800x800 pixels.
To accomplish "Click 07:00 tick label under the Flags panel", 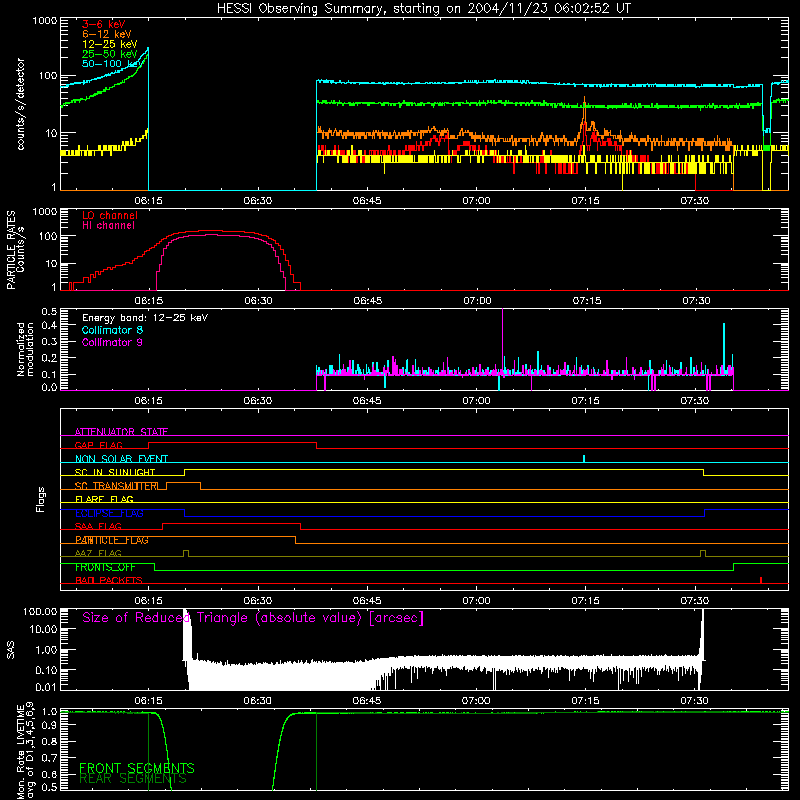I will click(476, 601).
